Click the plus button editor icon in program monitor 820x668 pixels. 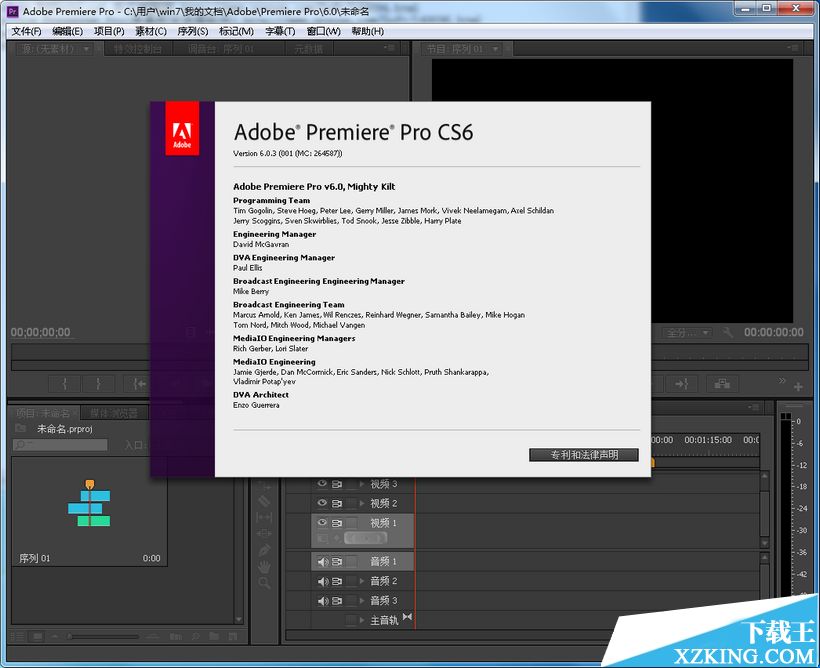coord(798,387)
